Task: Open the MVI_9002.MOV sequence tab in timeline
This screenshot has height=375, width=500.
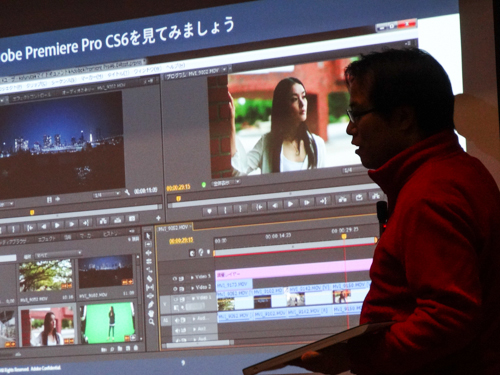Action: (173, 228)
